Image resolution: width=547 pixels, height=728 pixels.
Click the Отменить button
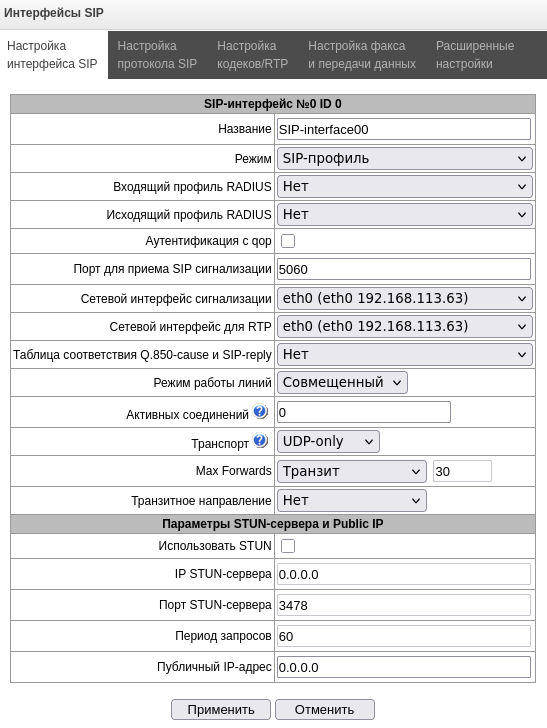tap(325, 709)
